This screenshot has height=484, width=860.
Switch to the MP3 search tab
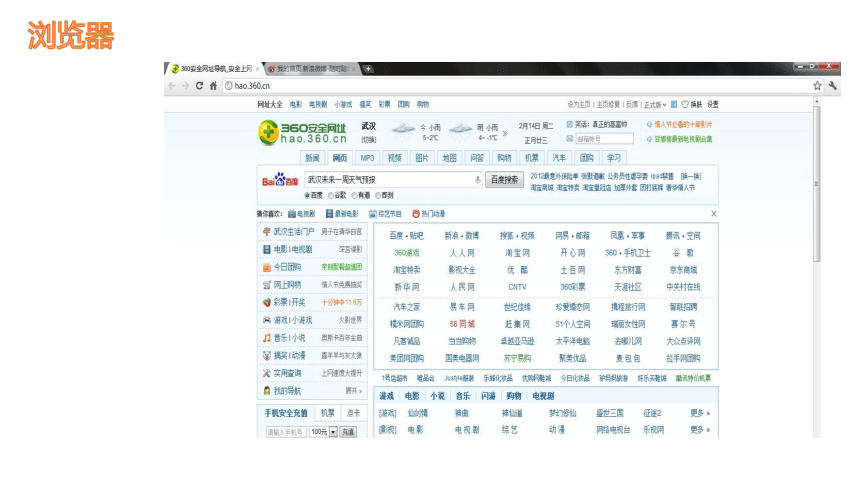coord(367,158)
